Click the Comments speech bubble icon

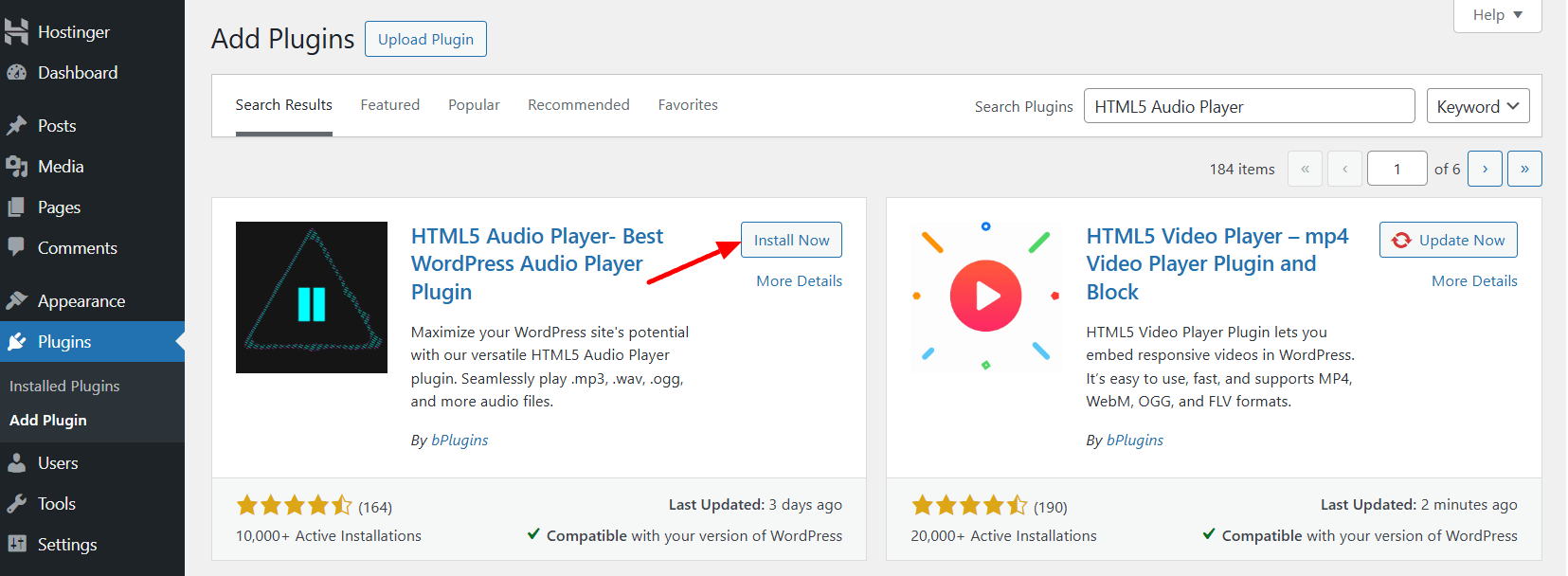coord(16,248)
